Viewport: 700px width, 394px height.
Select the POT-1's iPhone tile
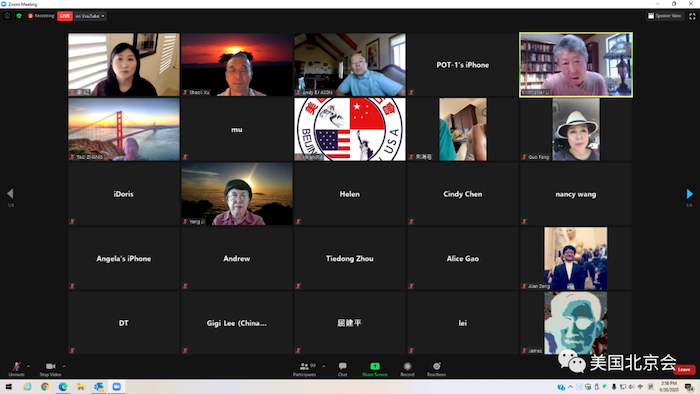[463, 64]
